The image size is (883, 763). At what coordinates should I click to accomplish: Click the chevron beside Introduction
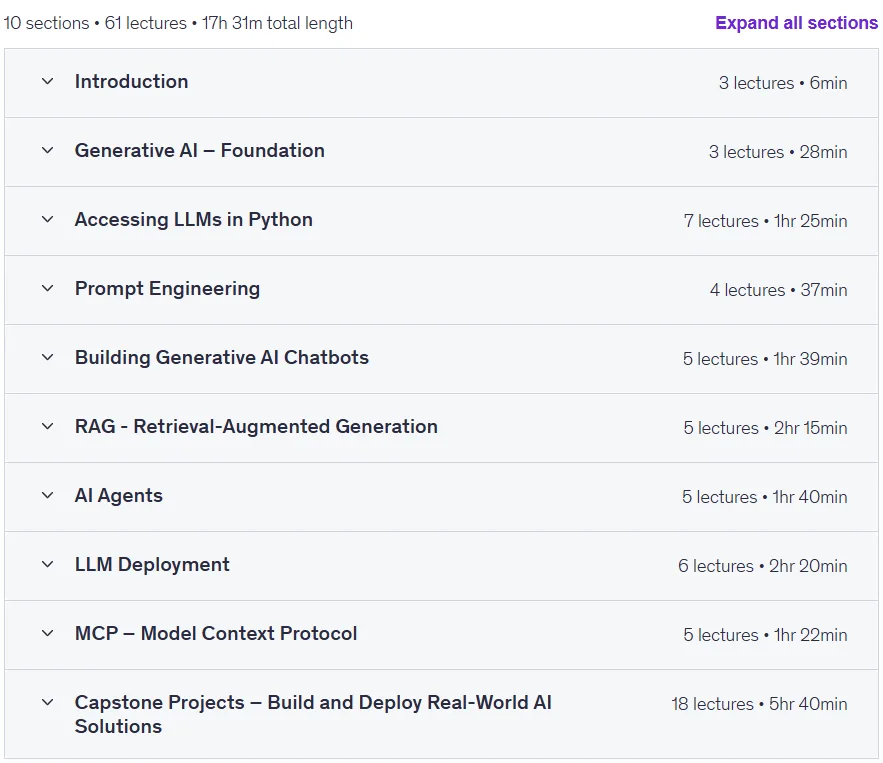click(48, 82)
